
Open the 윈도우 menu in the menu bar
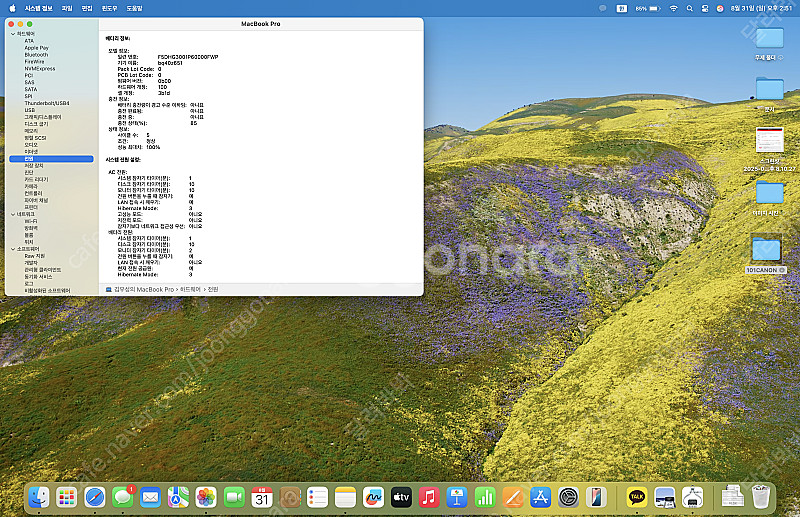coord(109,8)
